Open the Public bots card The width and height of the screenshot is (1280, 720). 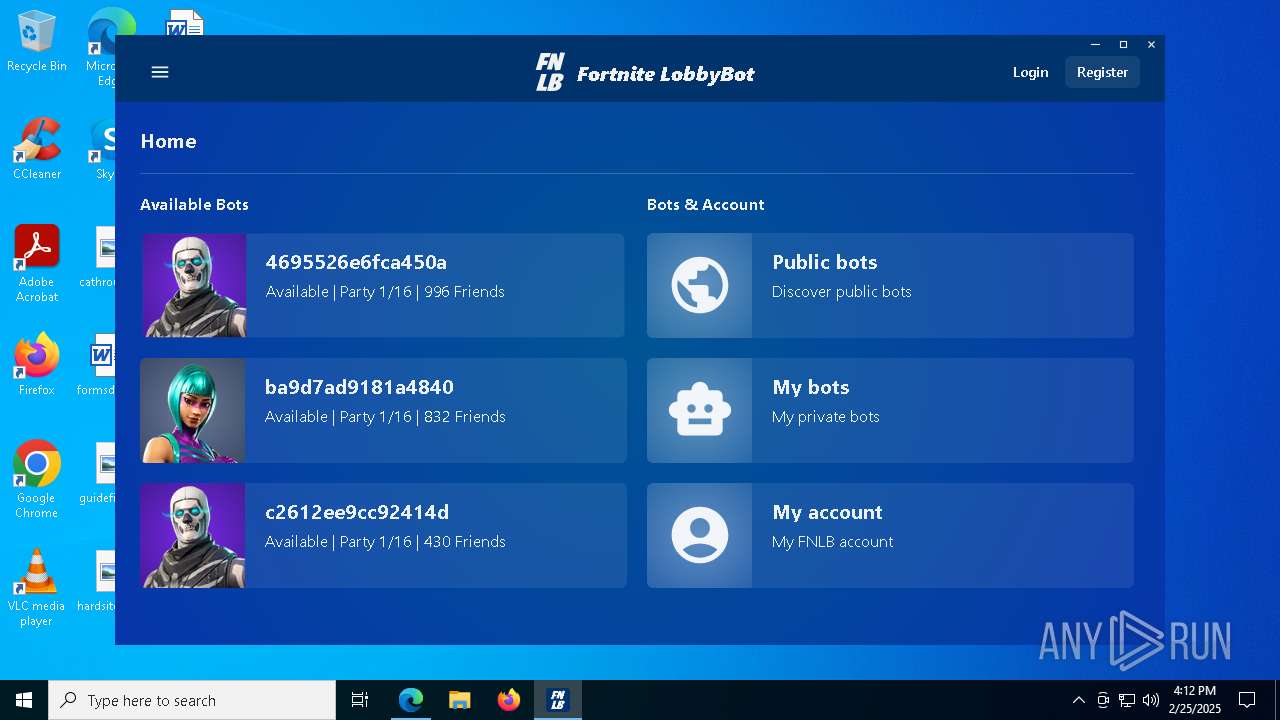pos(890,285)
